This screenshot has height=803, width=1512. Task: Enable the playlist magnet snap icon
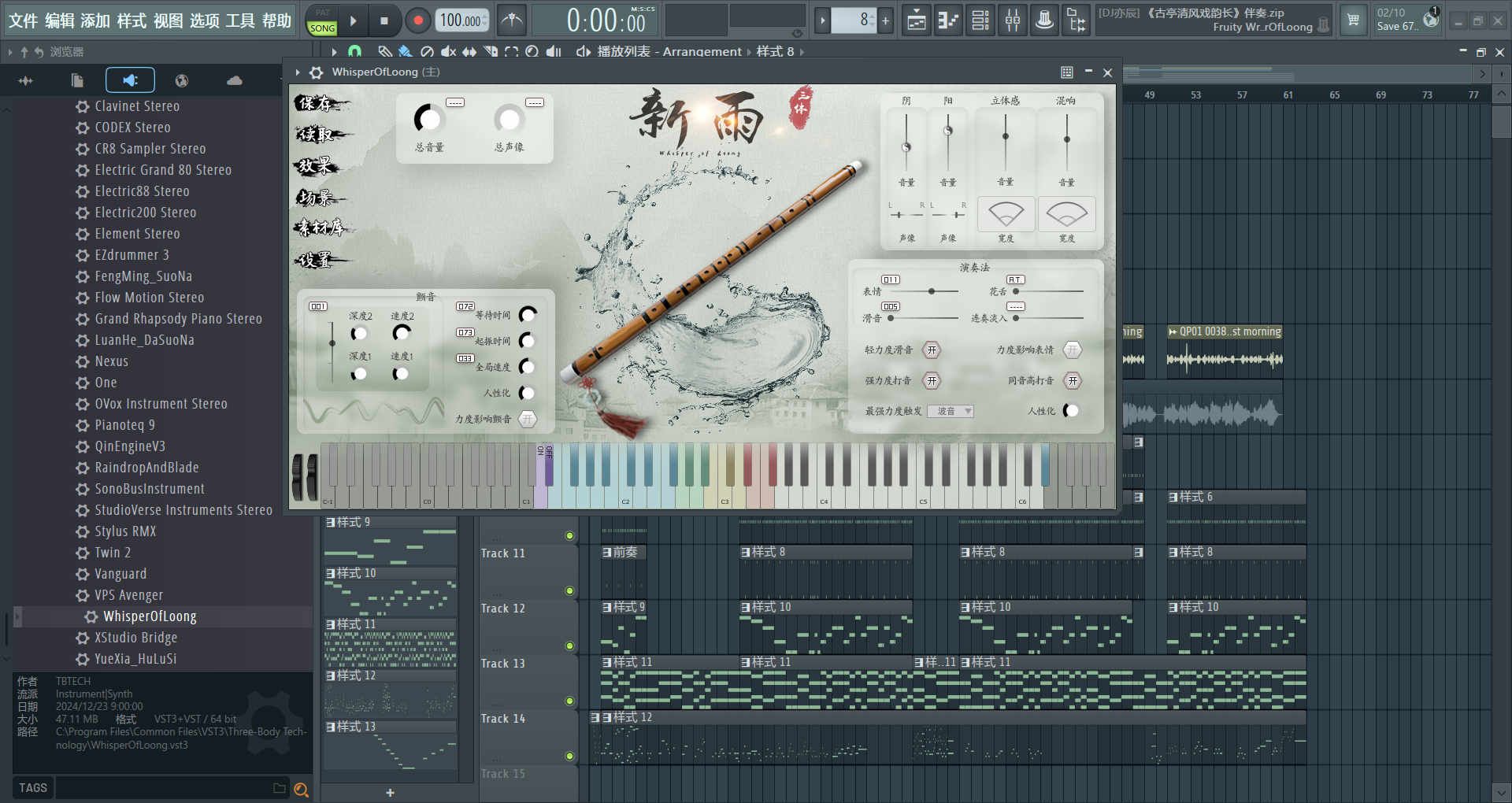355,52
